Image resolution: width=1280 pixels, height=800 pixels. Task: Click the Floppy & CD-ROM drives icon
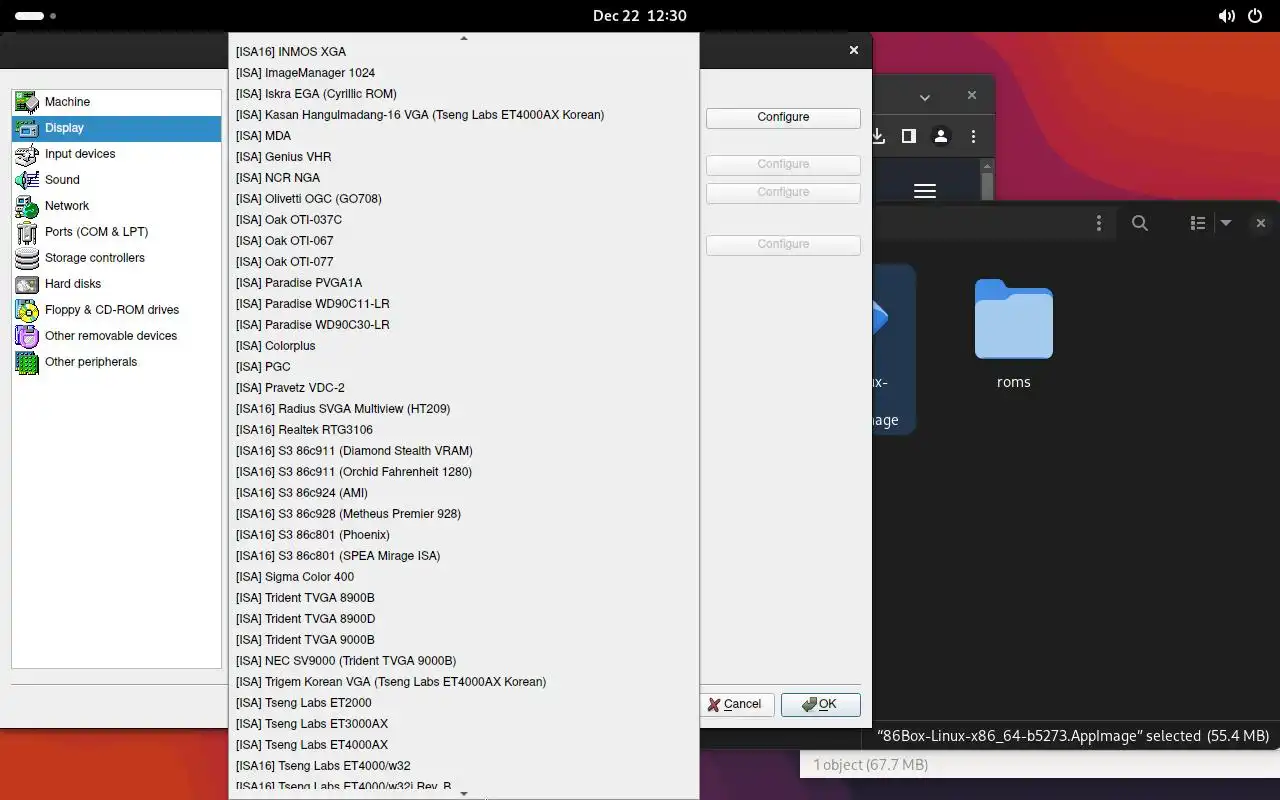[27, 310]
